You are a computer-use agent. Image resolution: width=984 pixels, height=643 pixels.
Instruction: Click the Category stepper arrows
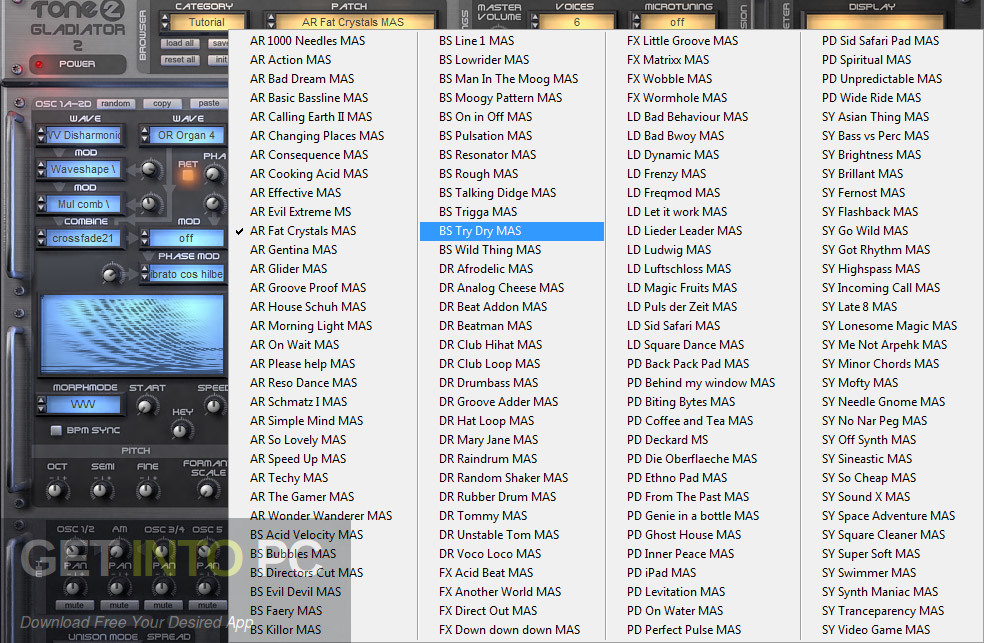(165, 22)
